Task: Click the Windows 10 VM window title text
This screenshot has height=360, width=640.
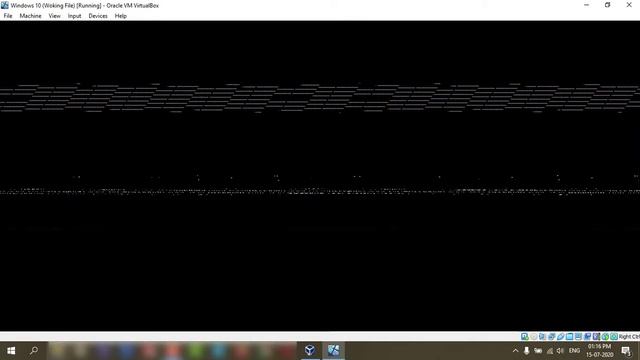Action: (84, 6)
